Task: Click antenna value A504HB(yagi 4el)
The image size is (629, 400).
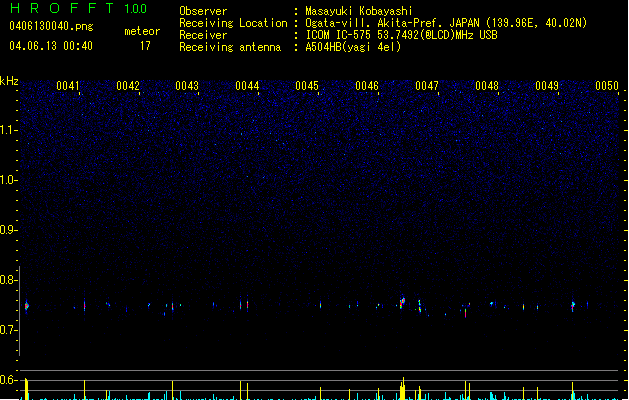Action: coord(353,47)
